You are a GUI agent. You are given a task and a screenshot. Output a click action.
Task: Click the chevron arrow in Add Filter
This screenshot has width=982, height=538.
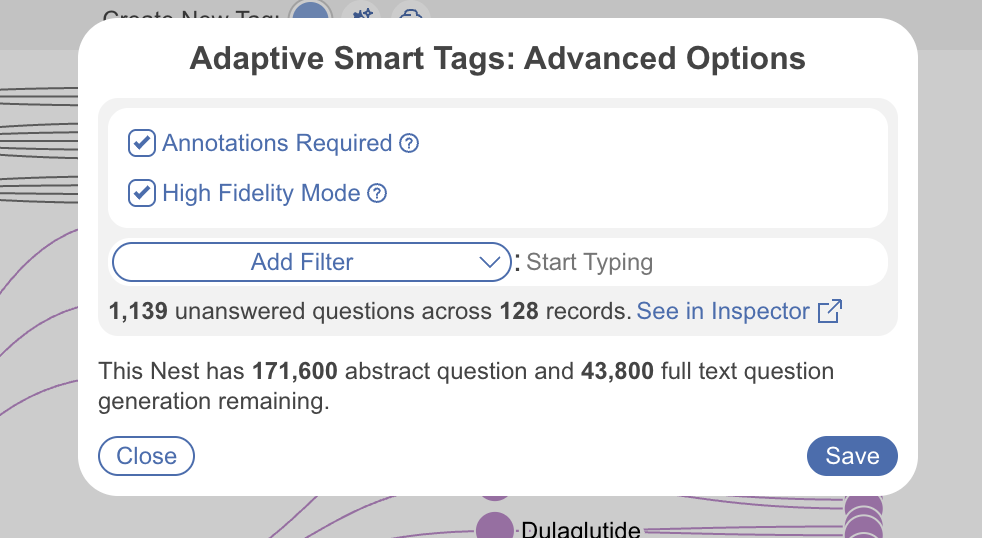(x=490, y=263)
